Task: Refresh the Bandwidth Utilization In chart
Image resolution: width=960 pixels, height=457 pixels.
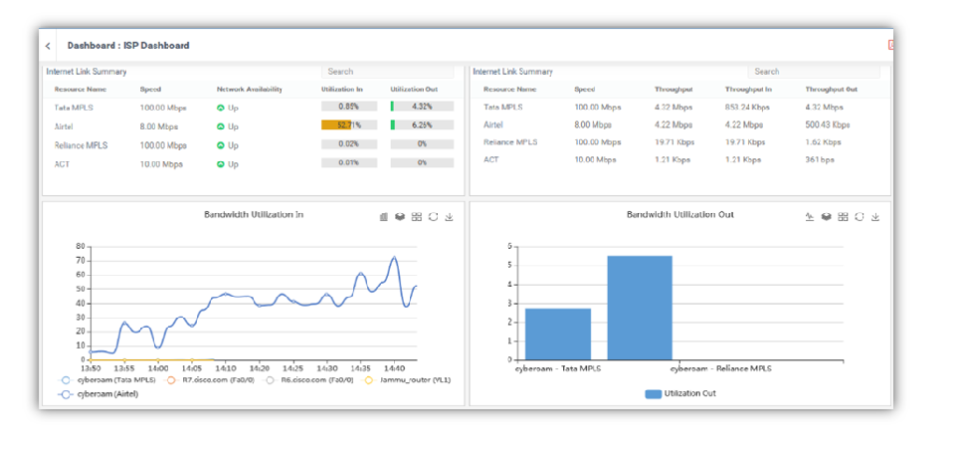Action: 433,217
